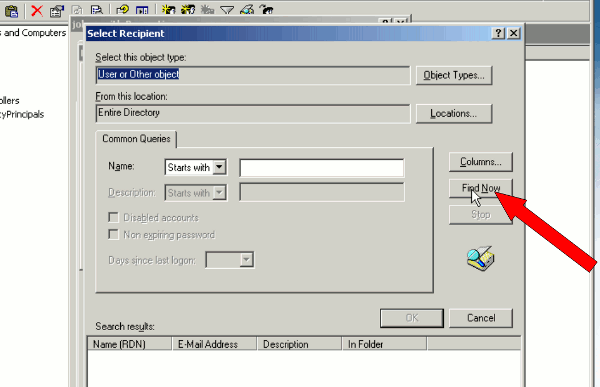Click the directory search magnifier icon below Stop

[481, 258]
